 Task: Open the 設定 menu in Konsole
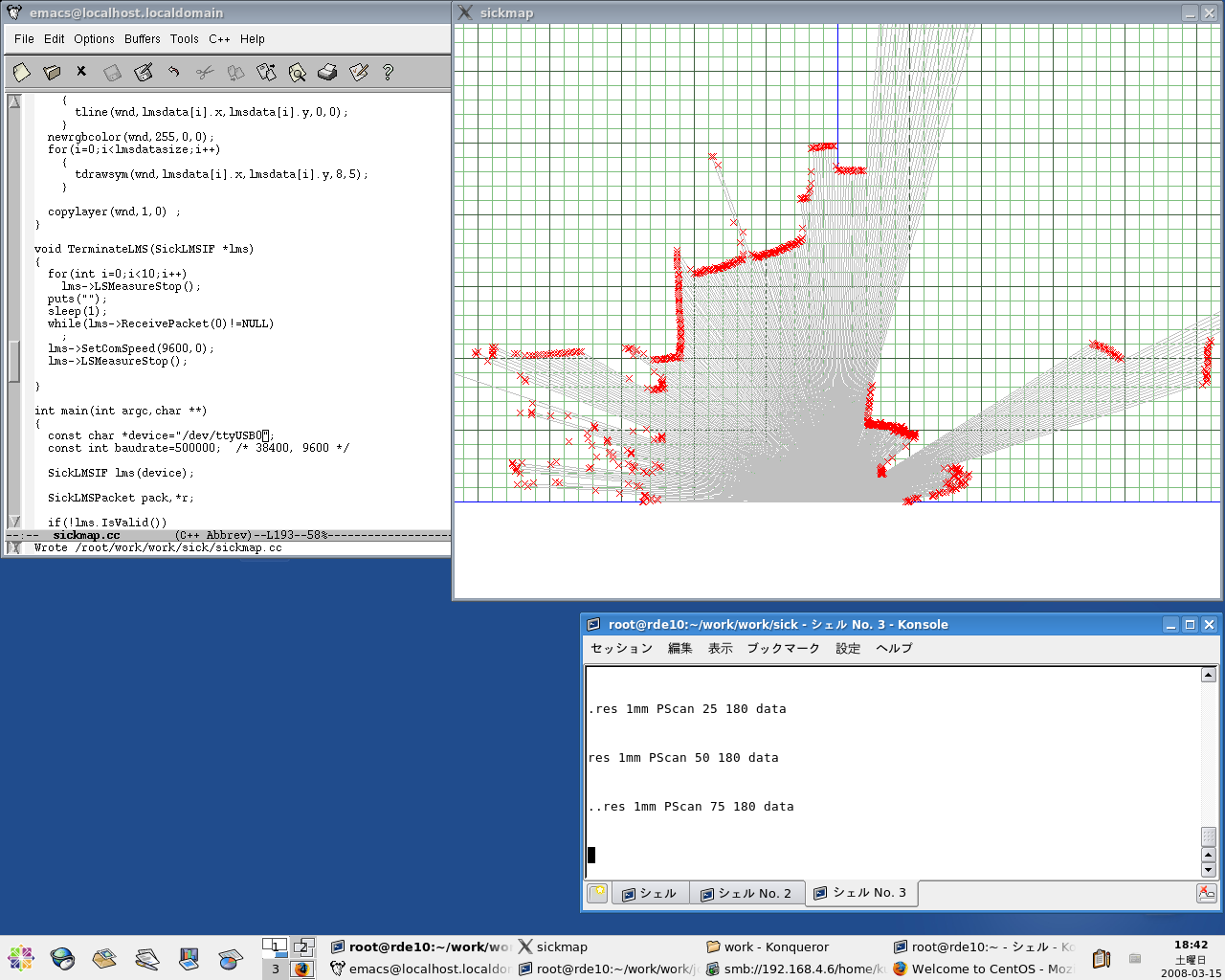(x=848, y=648)
